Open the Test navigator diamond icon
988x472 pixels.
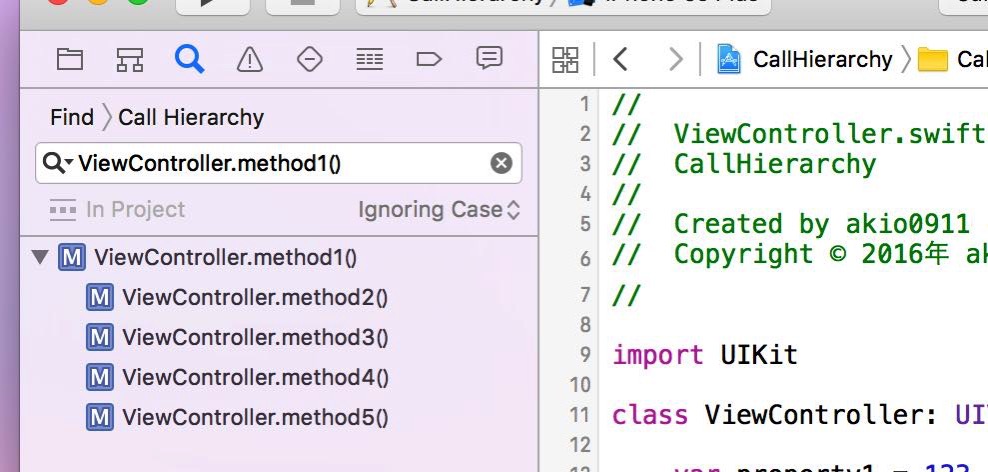click(309, 60)
